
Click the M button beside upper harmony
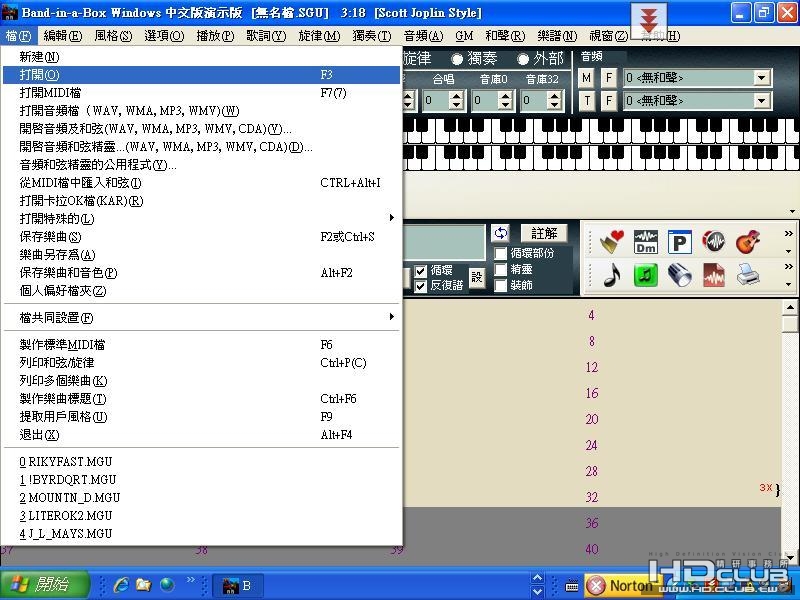(x=587, y=78)
